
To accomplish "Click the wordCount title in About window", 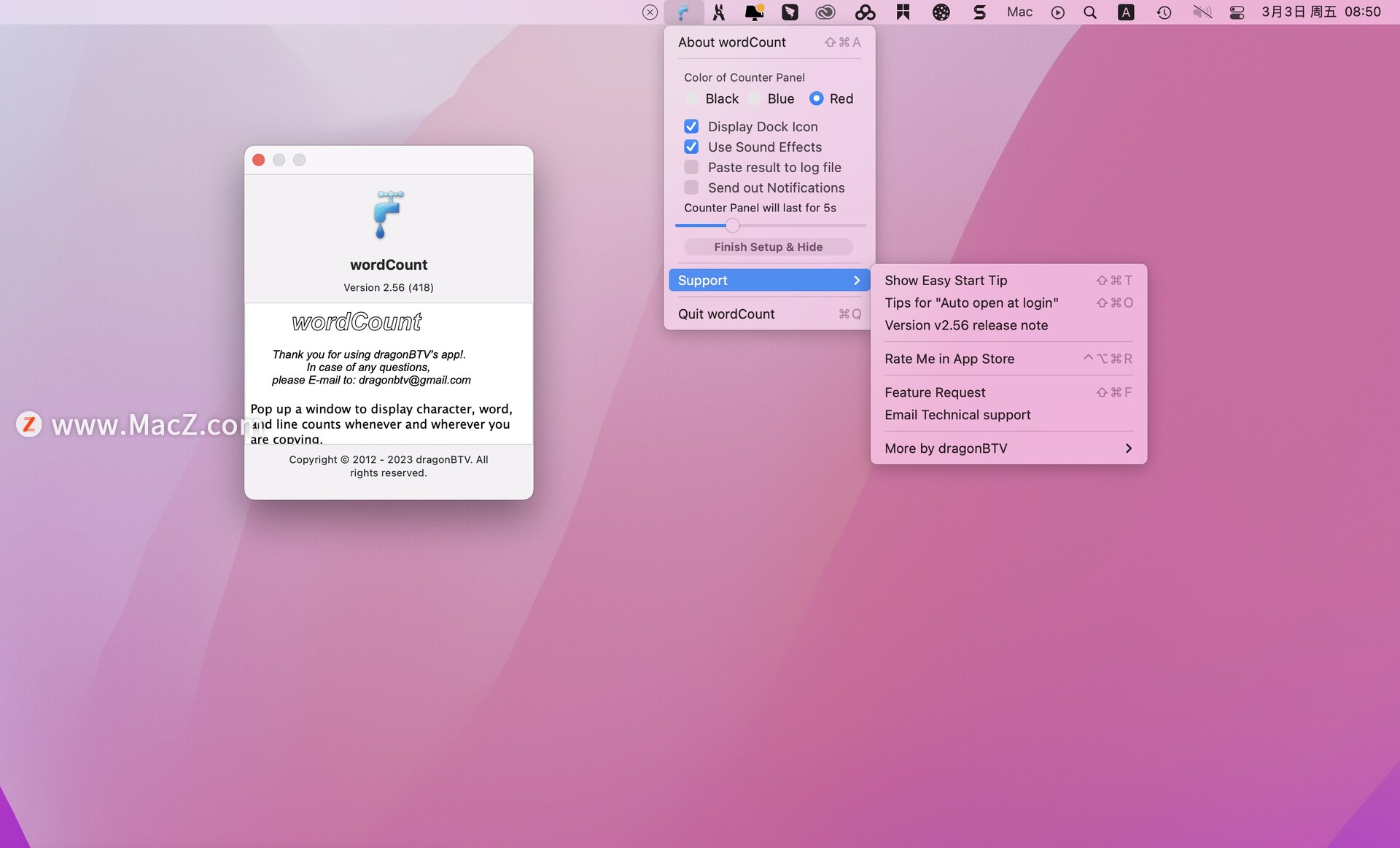I will [389, 265].
